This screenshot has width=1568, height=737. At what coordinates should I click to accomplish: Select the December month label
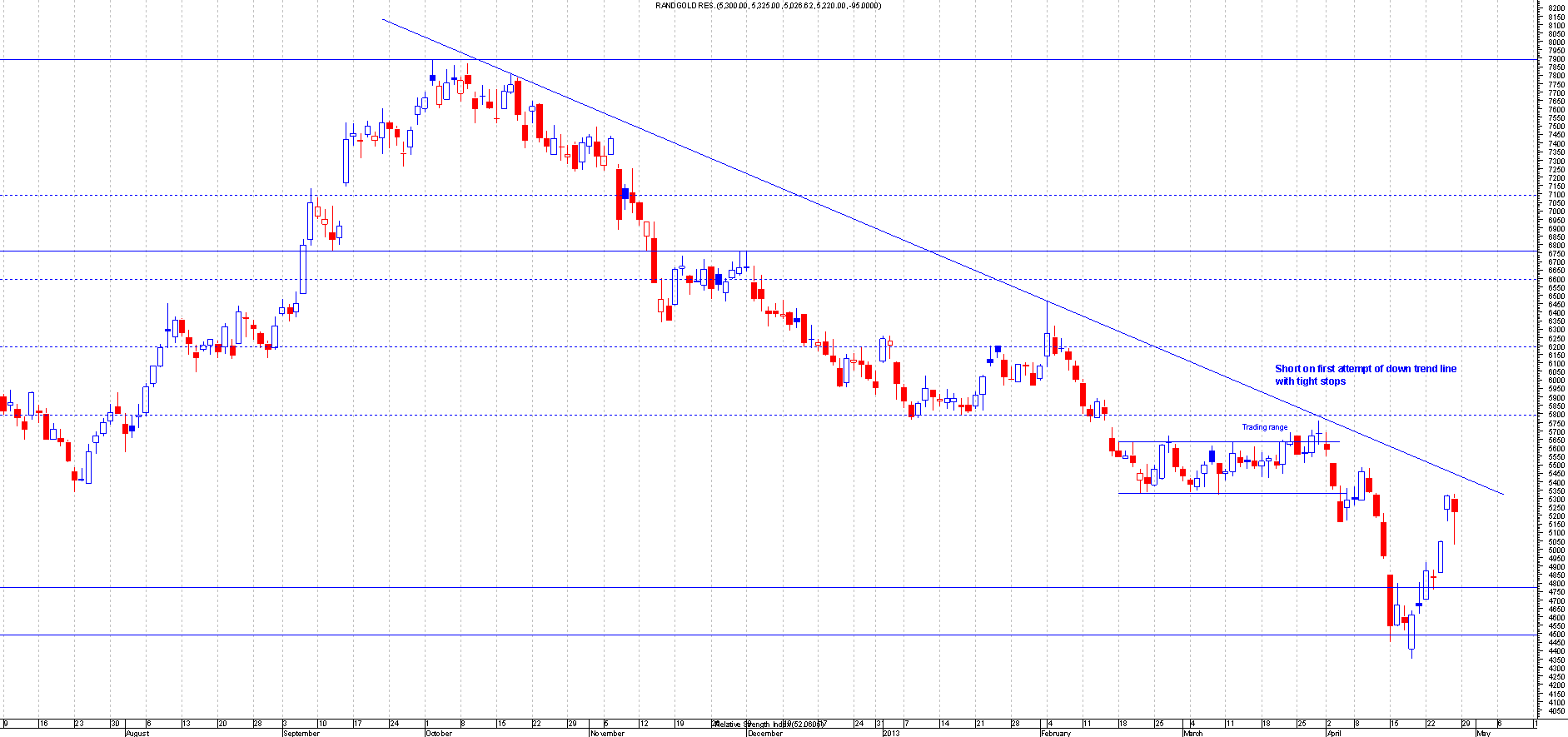pos(764,733)
